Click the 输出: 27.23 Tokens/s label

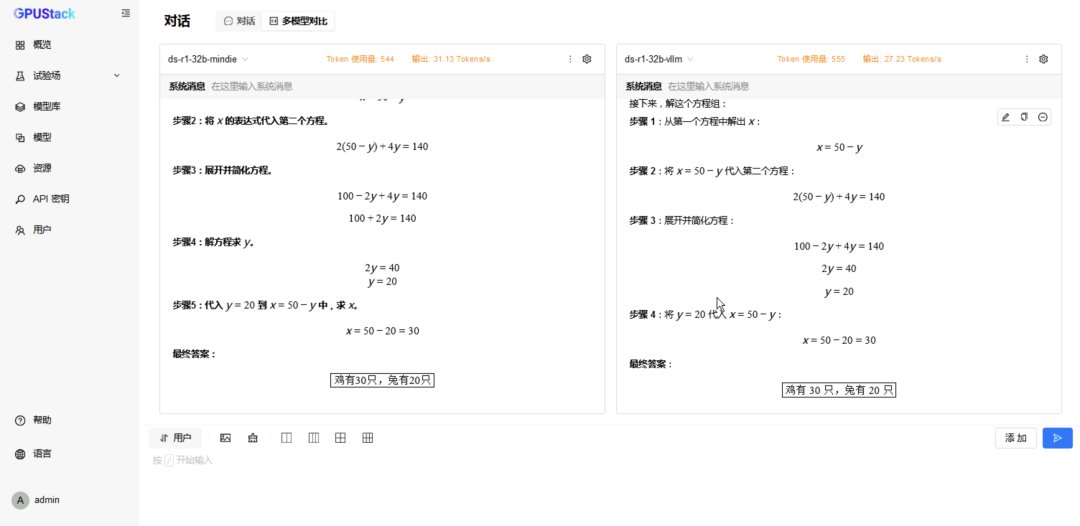point(902,59)
